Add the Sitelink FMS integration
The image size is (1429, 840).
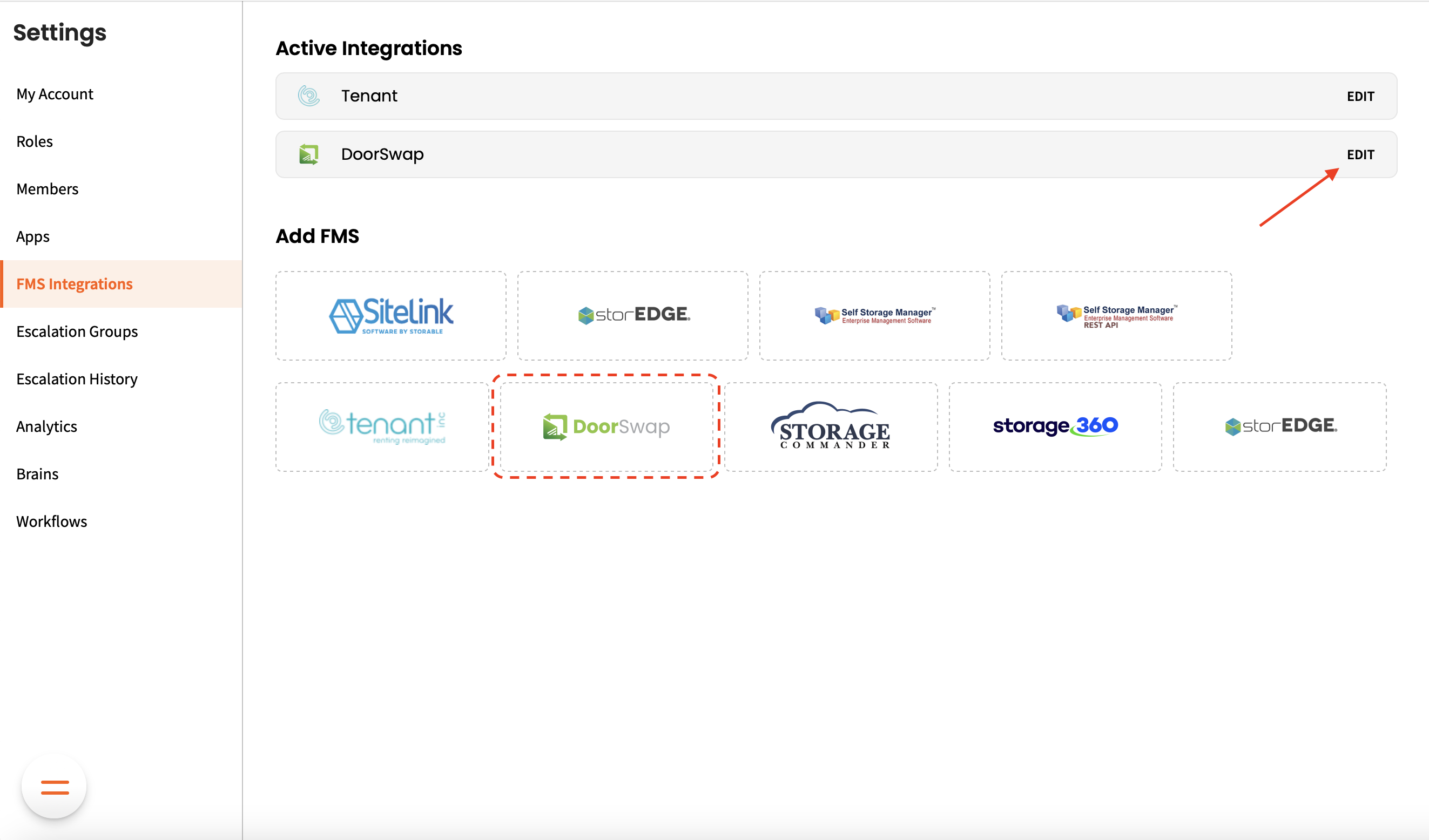390,316
